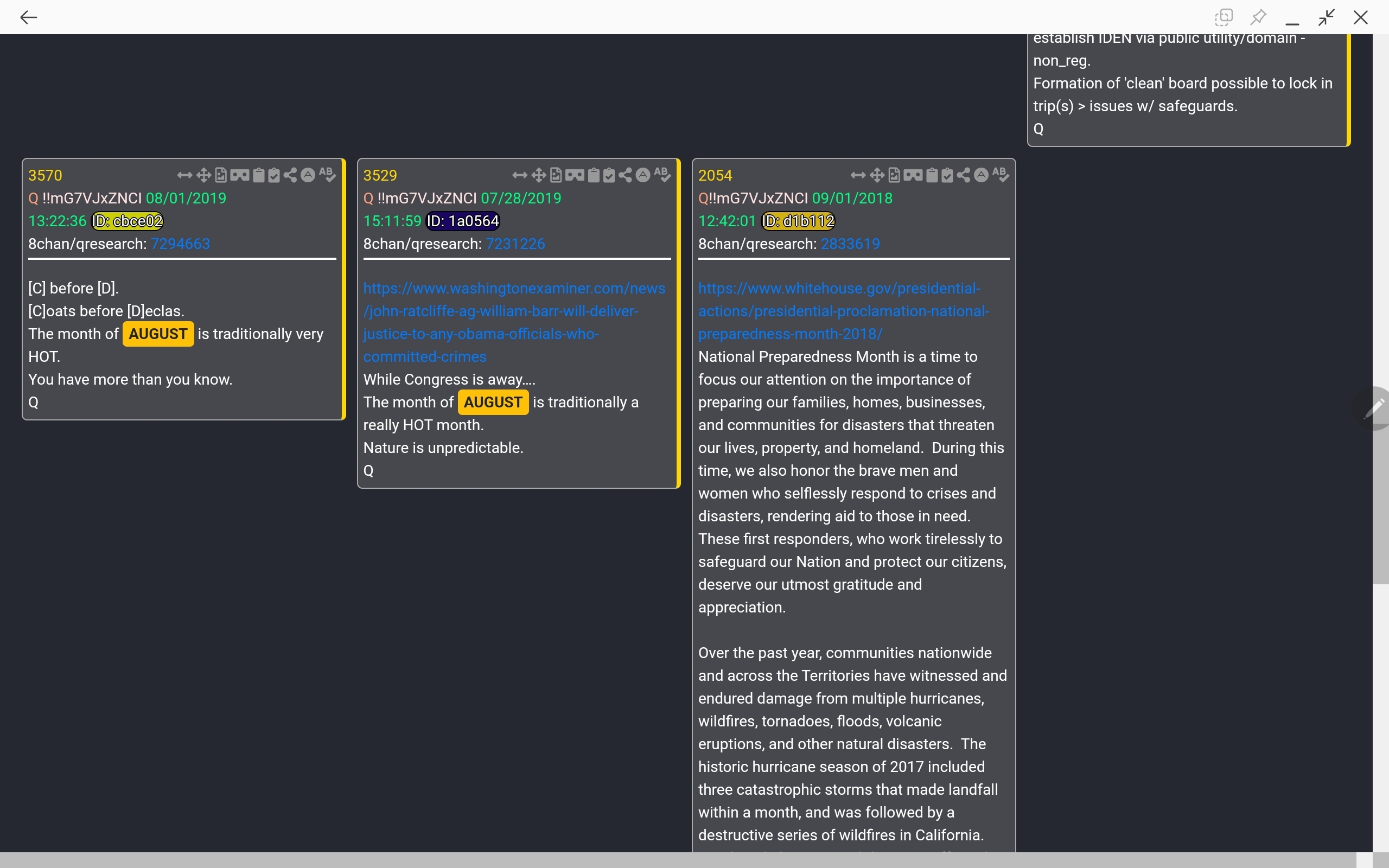The image size is (1389, 868).
Task: Click four-way move icon on post 2054
Action: 877,175
